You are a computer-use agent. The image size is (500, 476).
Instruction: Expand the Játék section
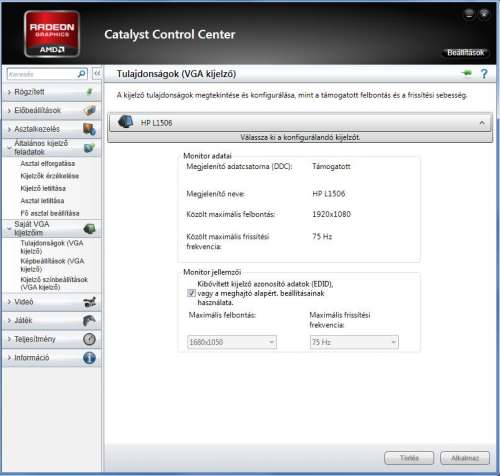tap(51, 321)
